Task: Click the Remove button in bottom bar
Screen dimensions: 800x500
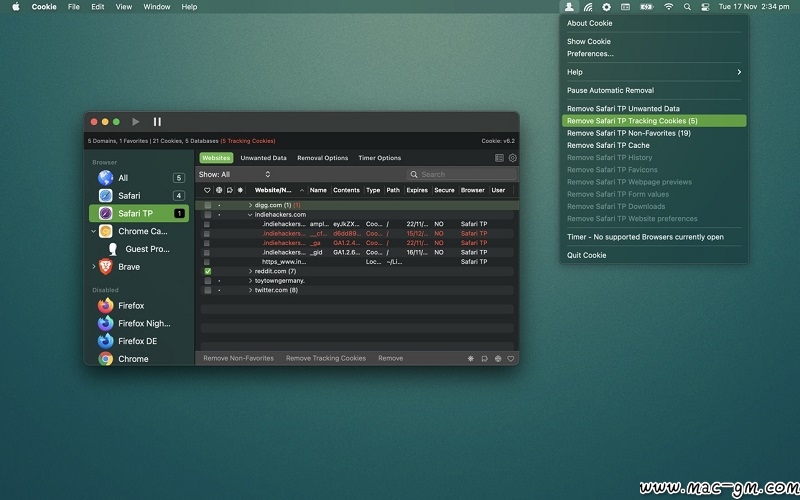Action: (391, 358)
